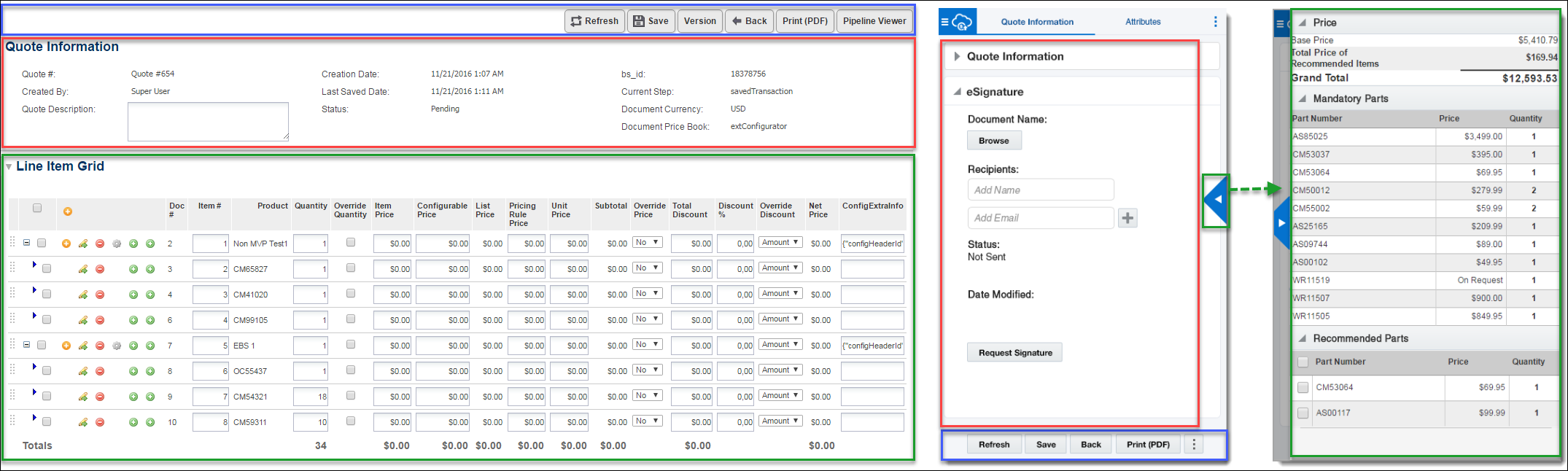Open Override Price dropdown for Non MVP Test1
Viewport: 1568px width, 471px height.
click(x=647, y=243)
